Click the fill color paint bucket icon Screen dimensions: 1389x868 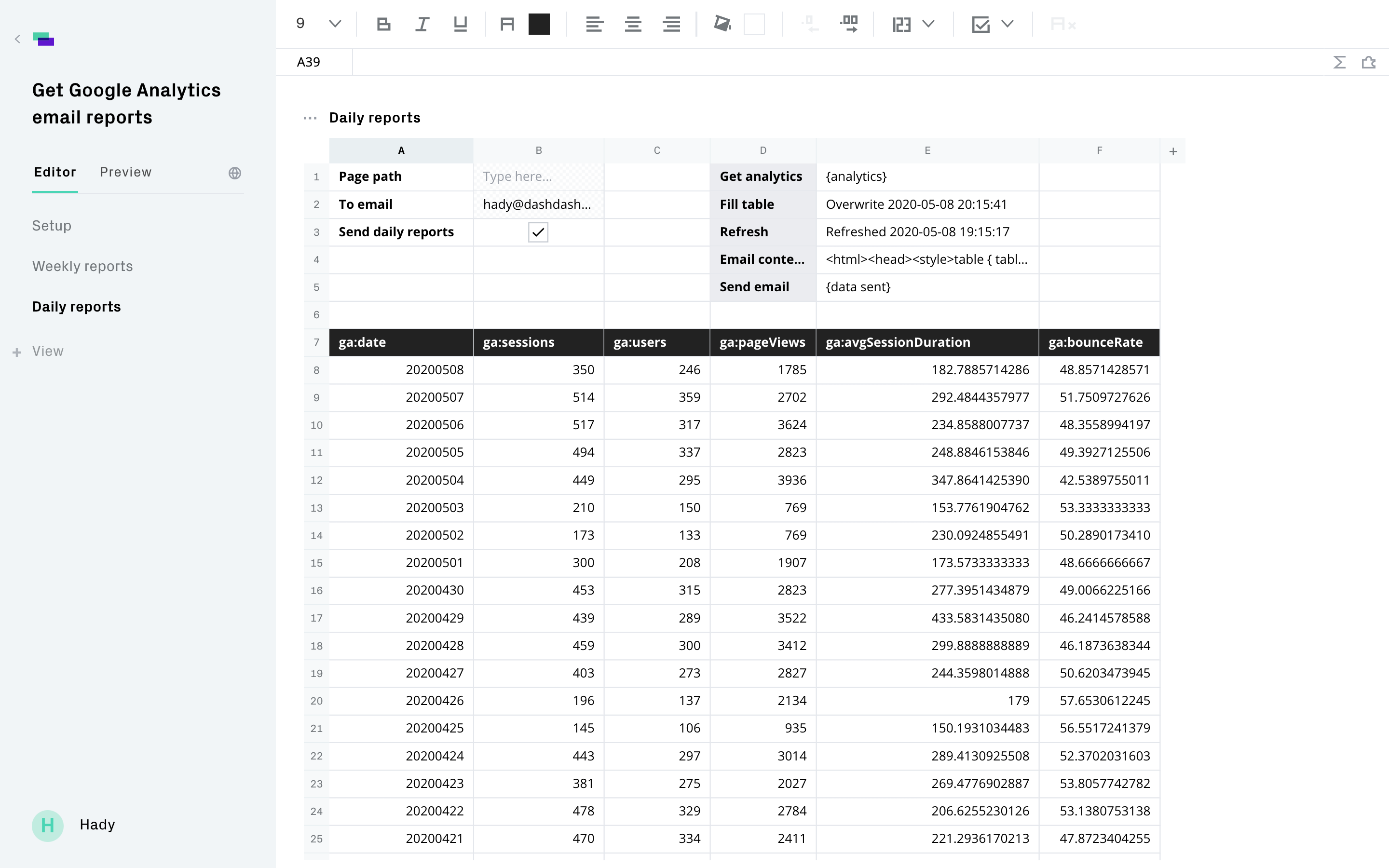[722, 24]
